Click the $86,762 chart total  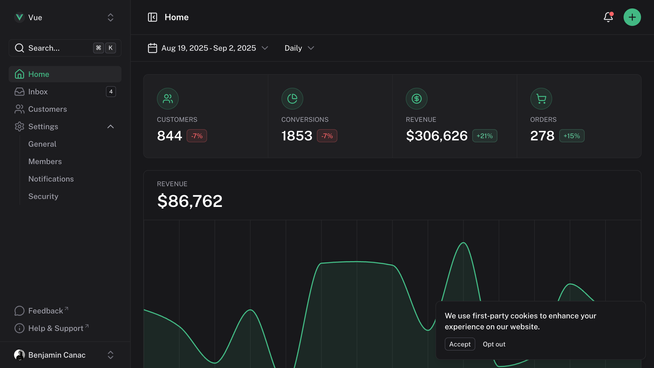pyautogui.click(x=190, y=201)
